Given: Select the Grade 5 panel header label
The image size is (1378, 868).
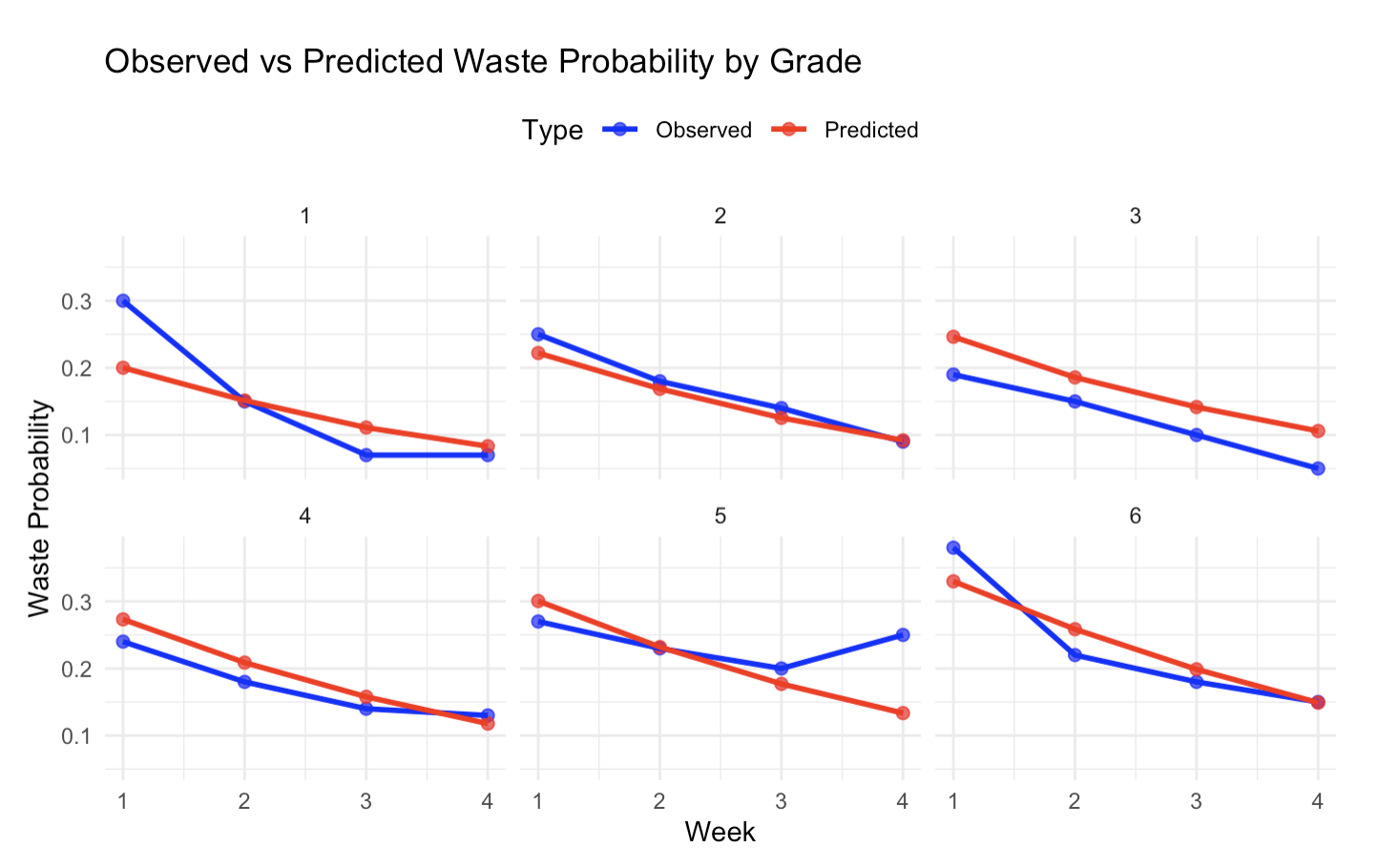Looking at the screenshot, I should pyautogui.click(x=720, y=516).
